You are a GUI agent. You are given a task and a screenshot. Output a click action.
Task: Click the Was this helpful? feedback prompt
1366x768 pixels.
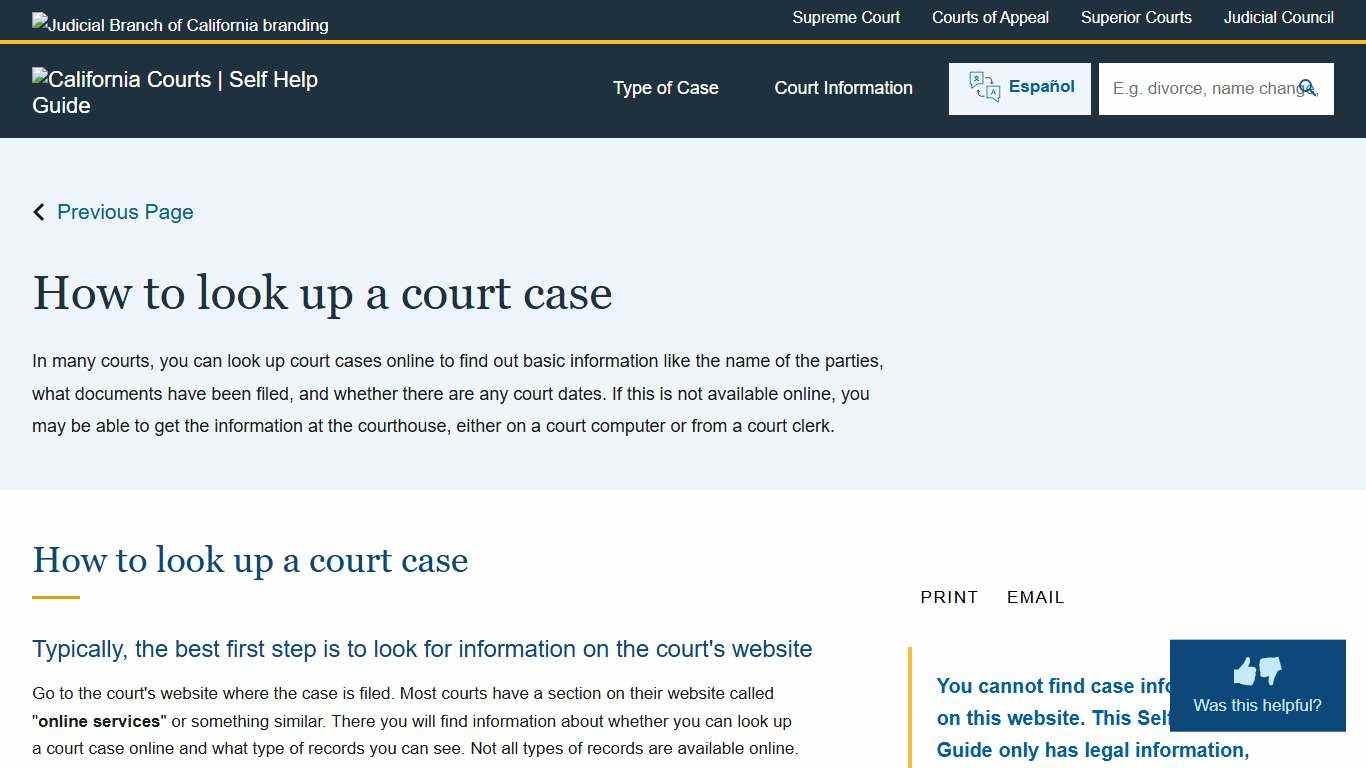click(1257, 704)
